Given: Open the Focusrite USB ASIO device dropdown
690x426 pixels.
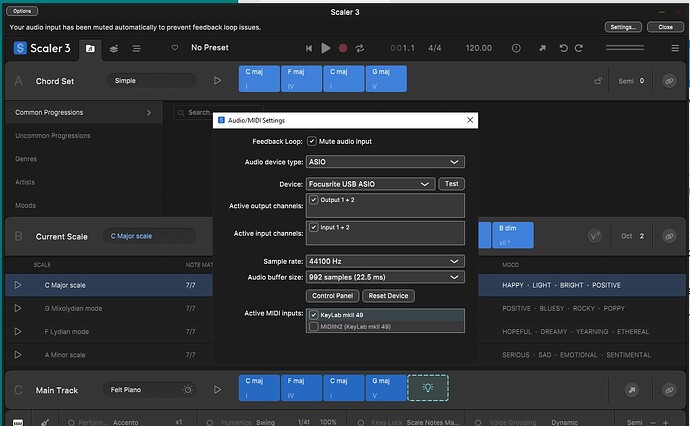Looking at the screenshot, I should pos(371,184).
